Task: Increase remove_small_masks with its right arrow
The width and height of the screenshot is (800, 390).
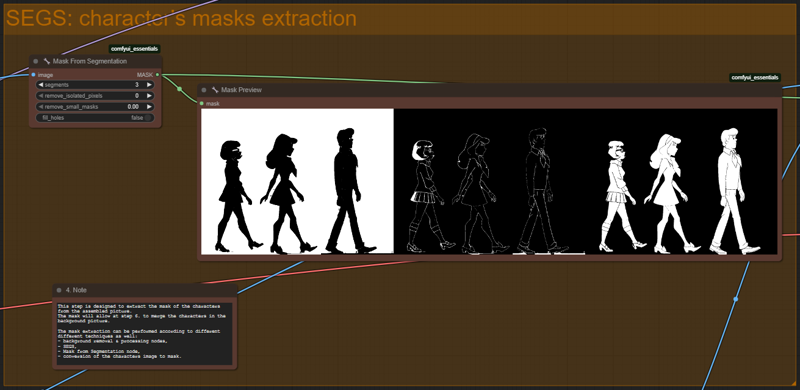Action: 149,107
